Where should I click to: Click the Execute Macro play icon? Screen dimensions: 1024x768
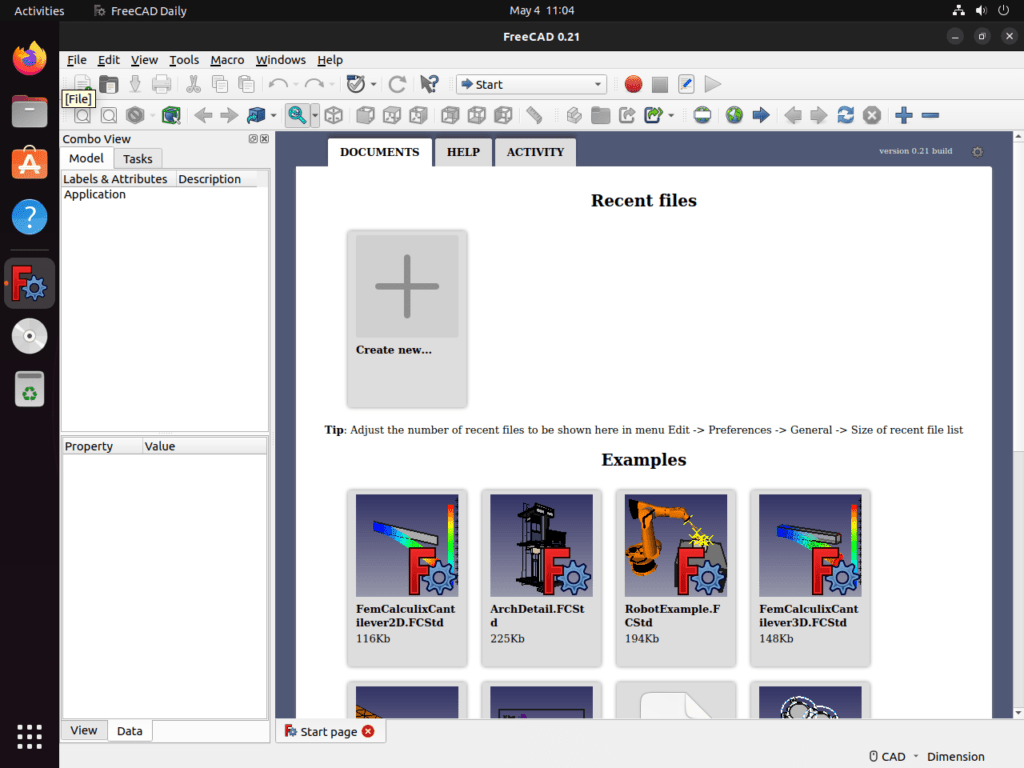tap(713, 84)
